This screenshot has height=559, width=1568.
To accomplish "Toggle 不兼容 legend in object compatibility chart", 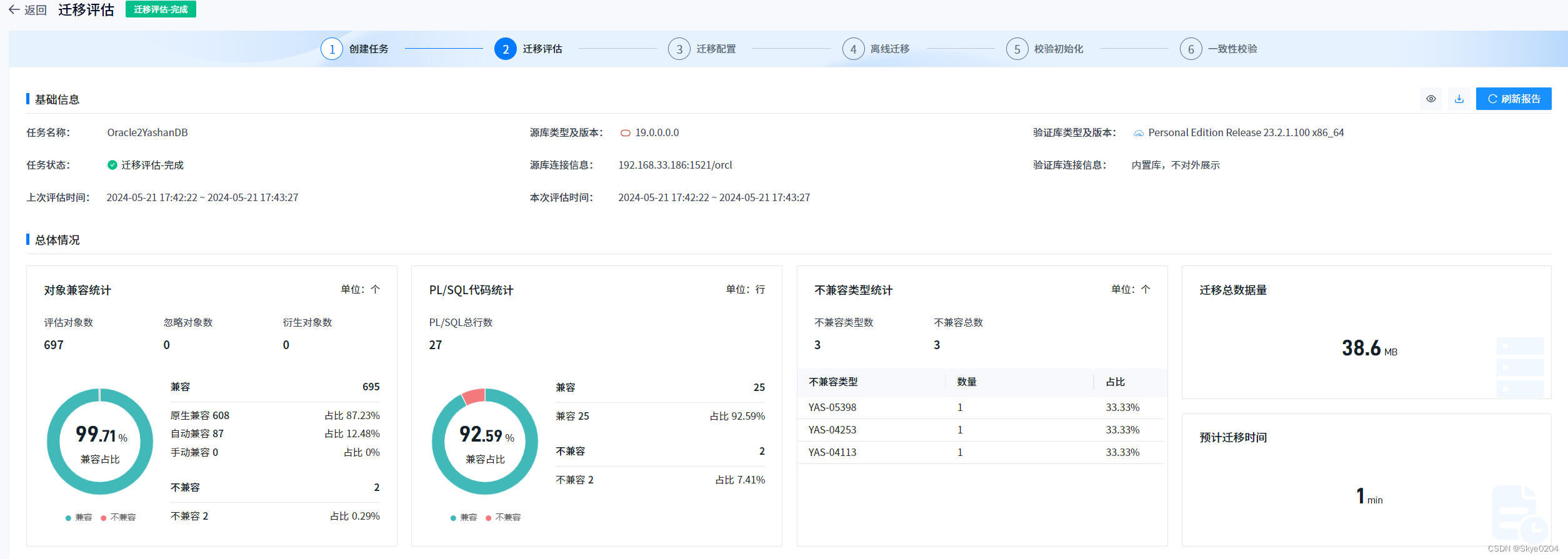I will click(118, 517).
